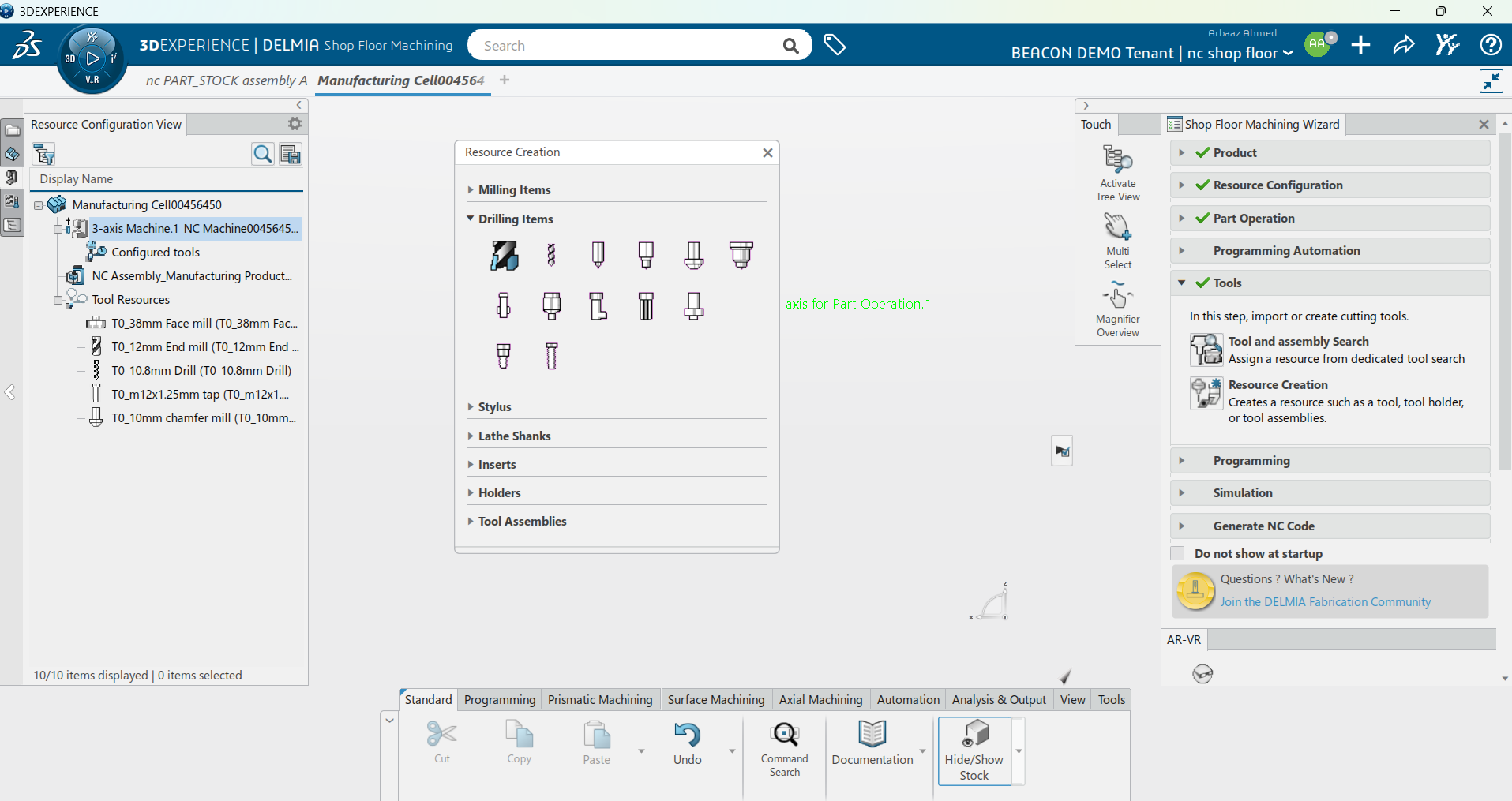
Task: Select the Analysis & Output tab
Action: pyautogui.click(x=999, y=699)
